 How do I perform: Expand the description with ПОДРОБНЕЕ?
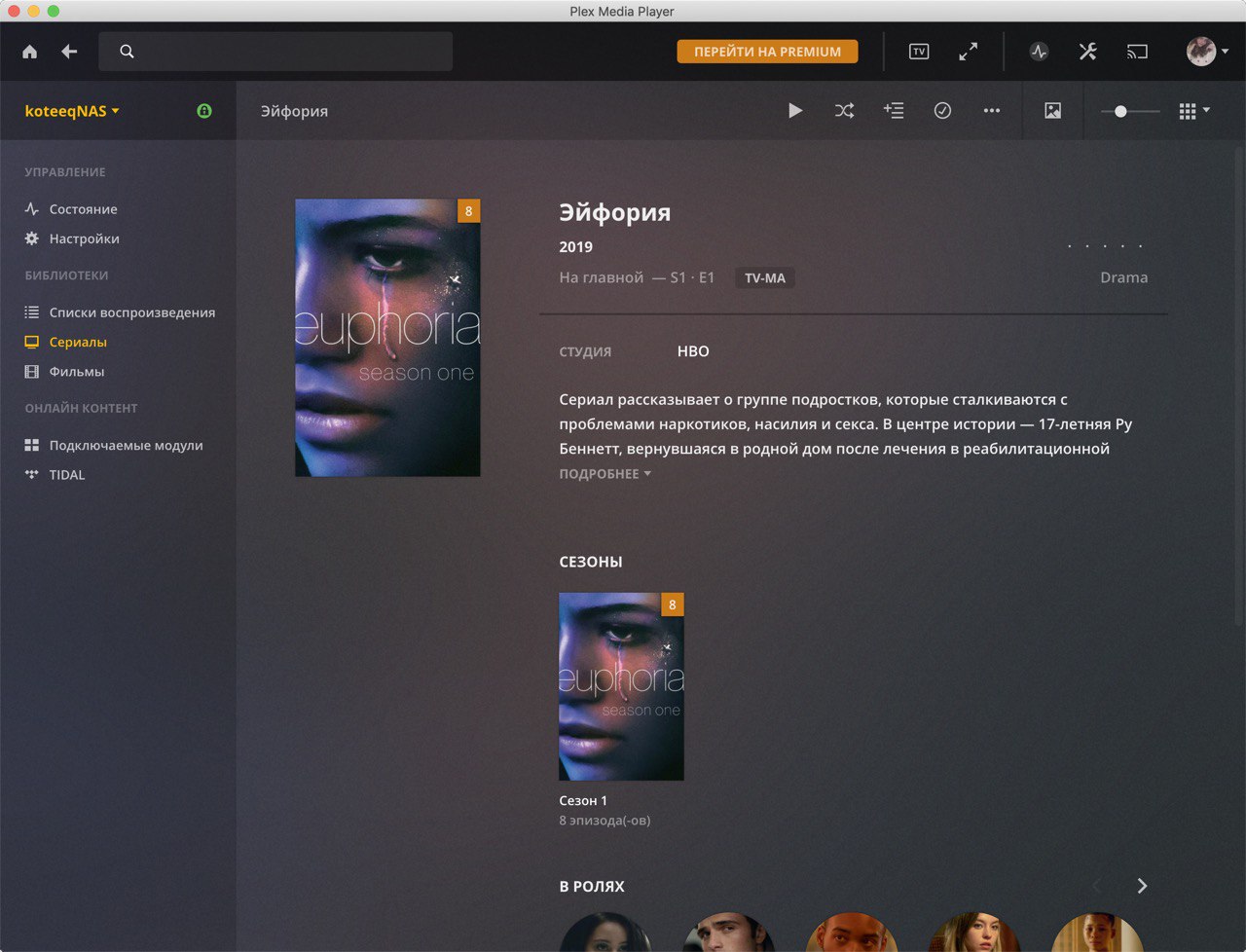coord(605,474)
